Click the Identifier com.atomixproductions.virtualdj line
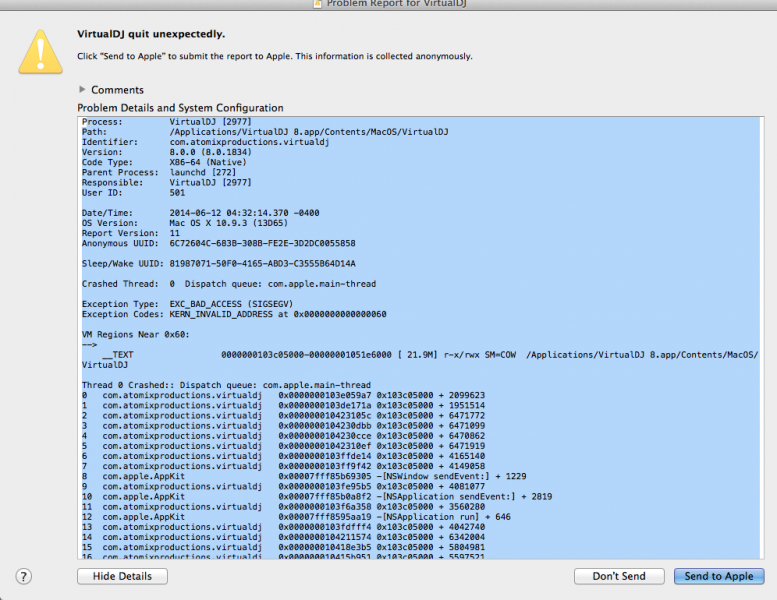Screen dimensions: 777x600 [206, 142]
